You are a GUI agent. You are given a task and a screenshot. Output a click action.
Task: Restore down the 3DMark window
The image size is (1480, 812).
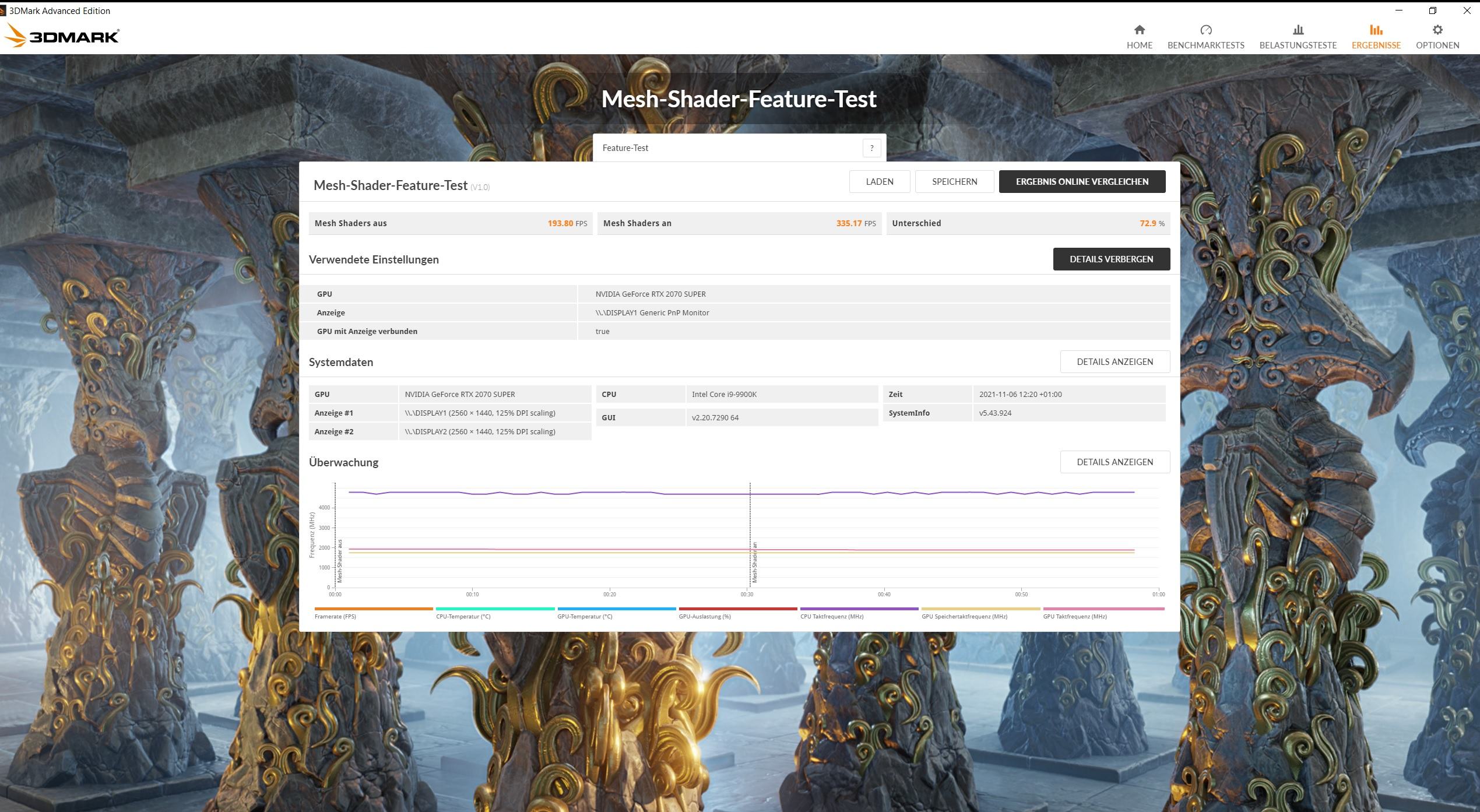1433,10
